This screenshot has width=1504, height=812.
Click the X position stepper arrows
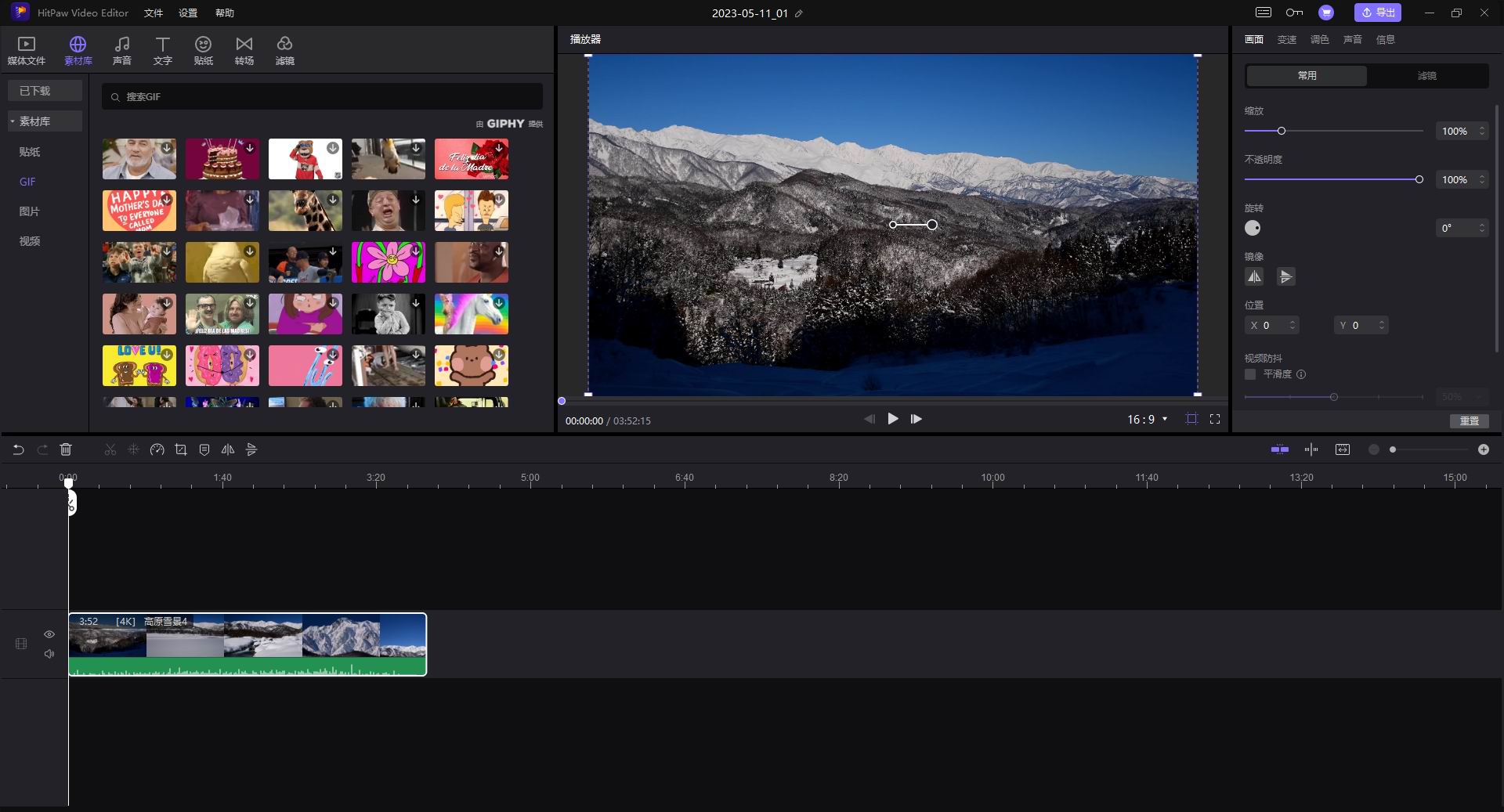[x=1292, y=325]
